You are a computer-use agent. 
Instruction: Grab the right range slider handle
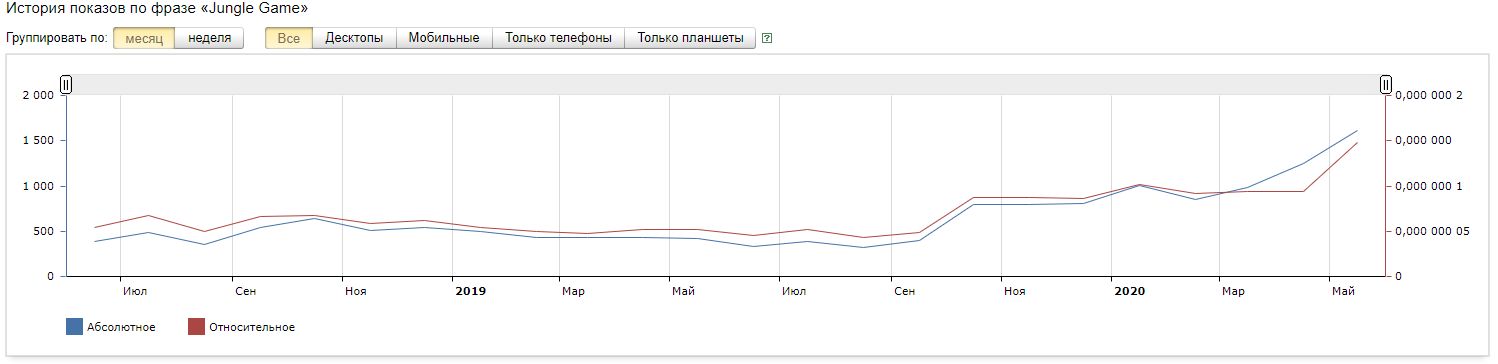tap(1386, 85)
